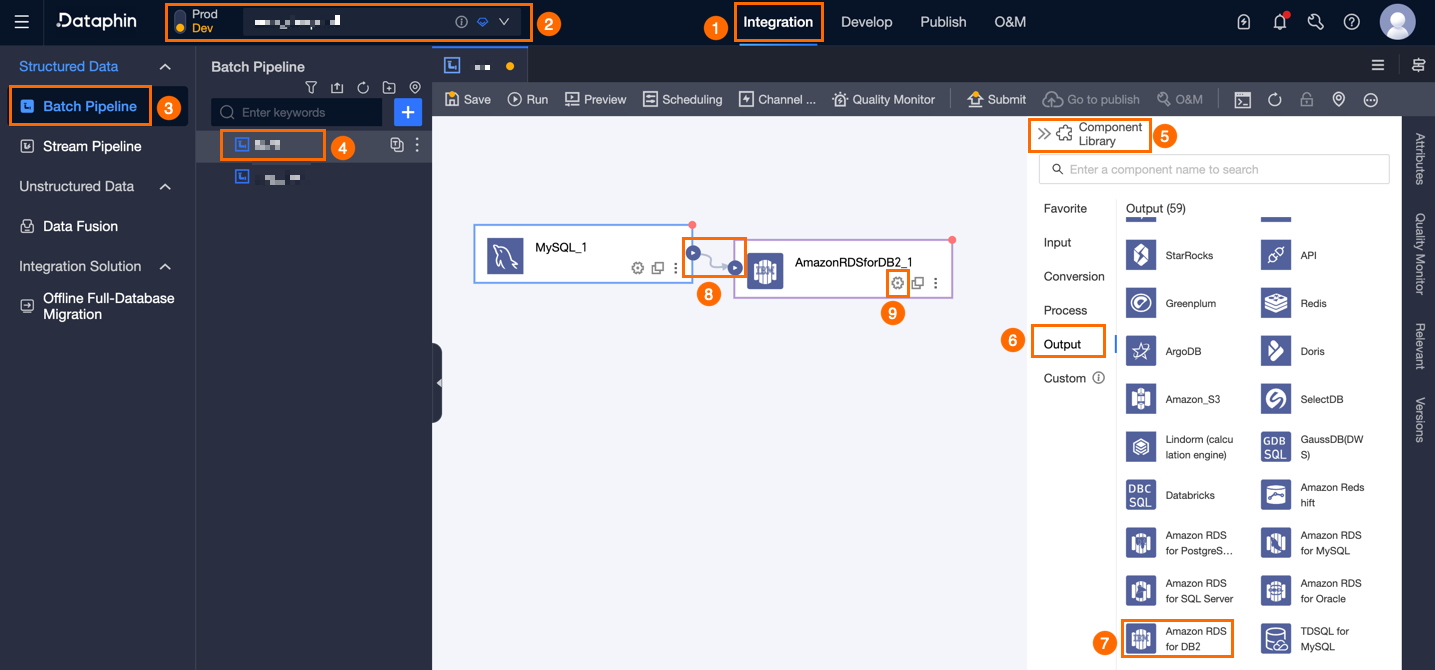
Task: Open MySQL_1 component settings gear
Action: point(638,268)
